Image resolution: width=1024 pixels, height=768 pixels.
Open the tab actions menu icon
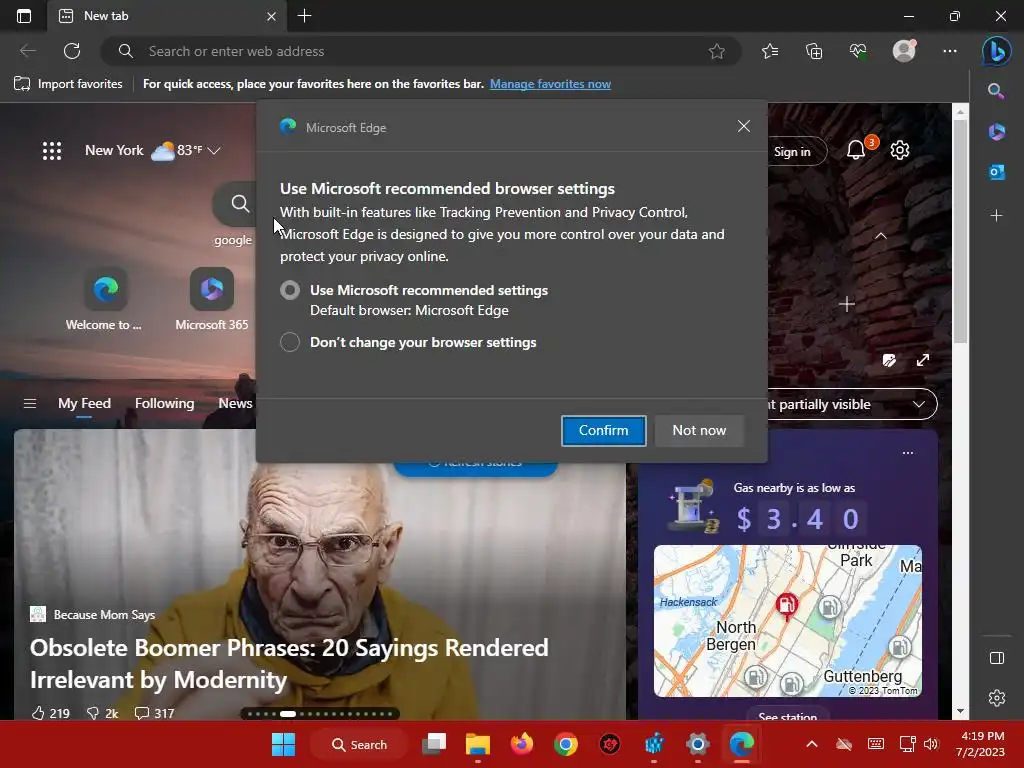click(x=24, y=16)
